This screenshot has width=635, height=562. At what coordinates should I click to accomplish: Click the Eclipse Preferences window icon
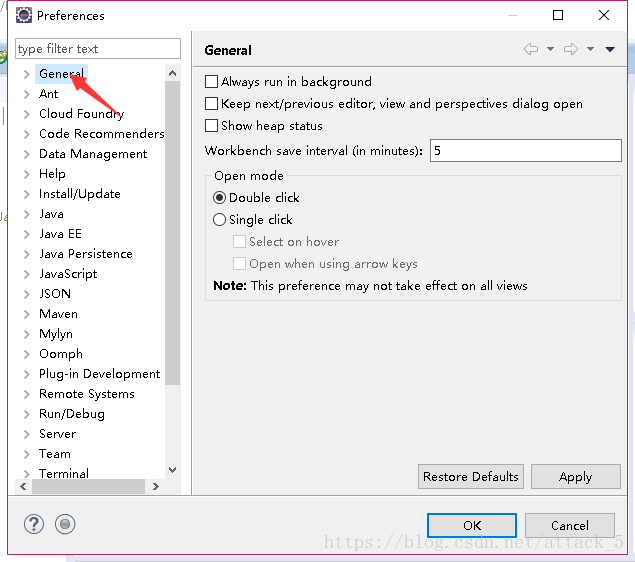(23, 15)
